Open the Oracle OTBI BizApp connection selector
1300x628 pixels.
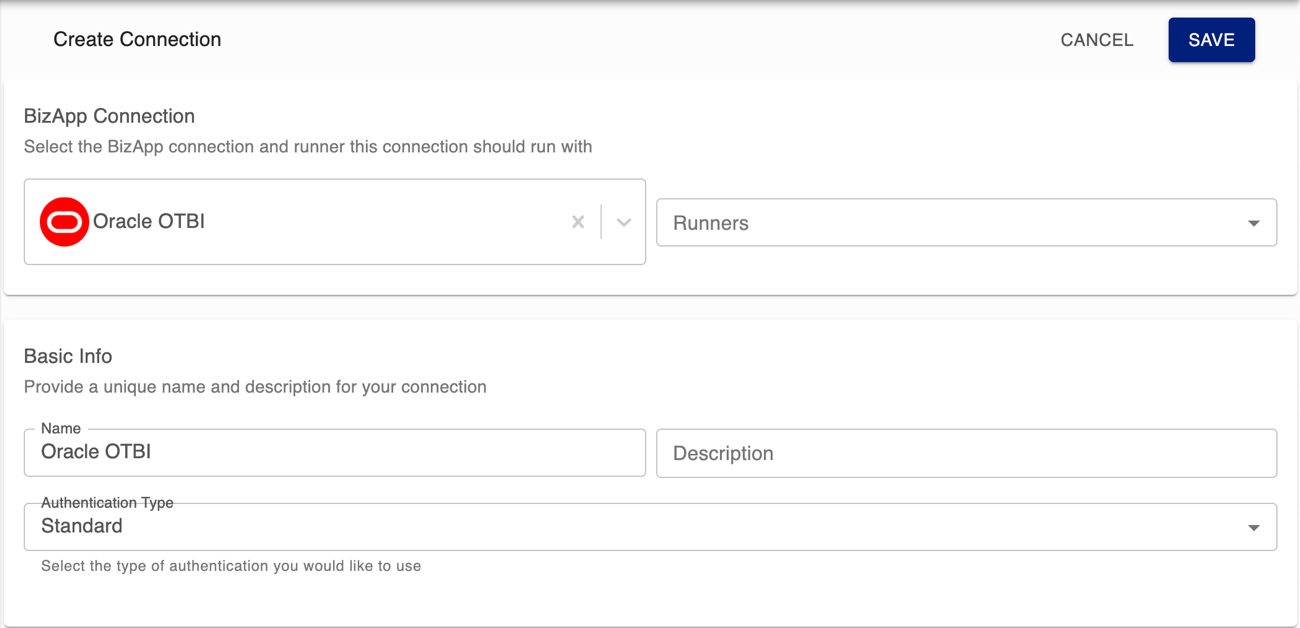point(300,221)
